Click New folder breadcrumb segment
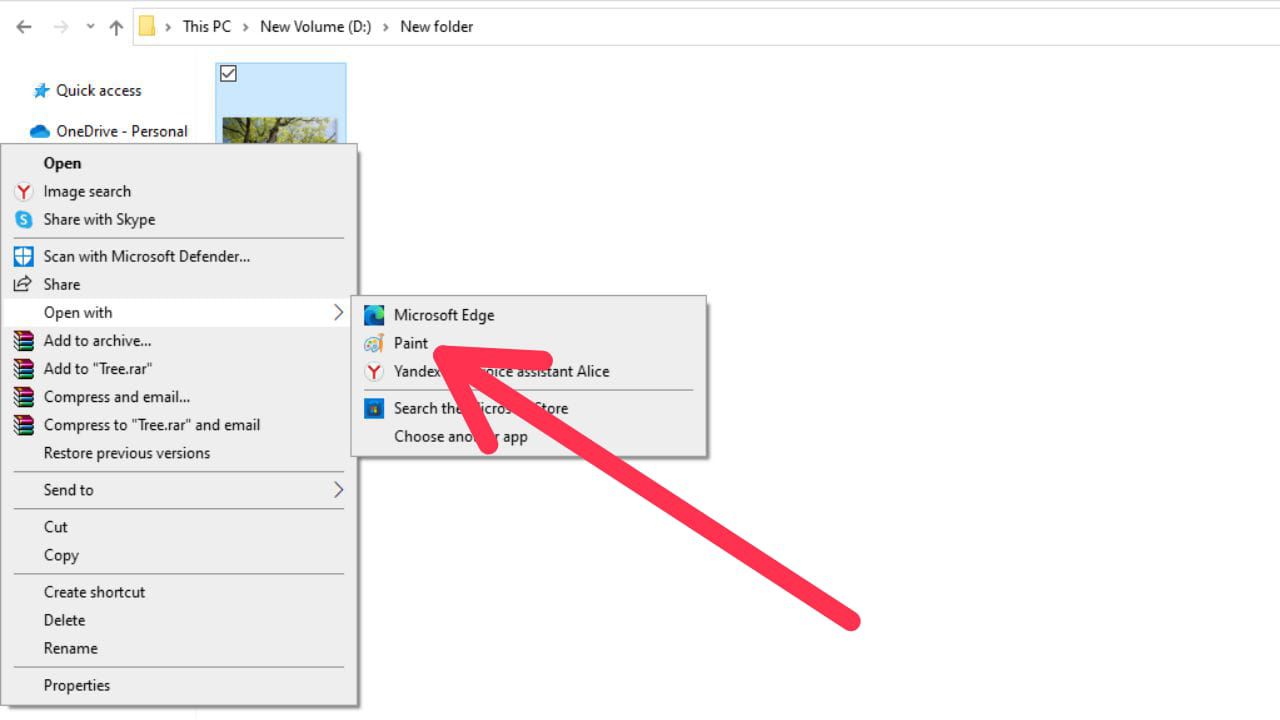 pyautogui.click(x=436, y=27)
